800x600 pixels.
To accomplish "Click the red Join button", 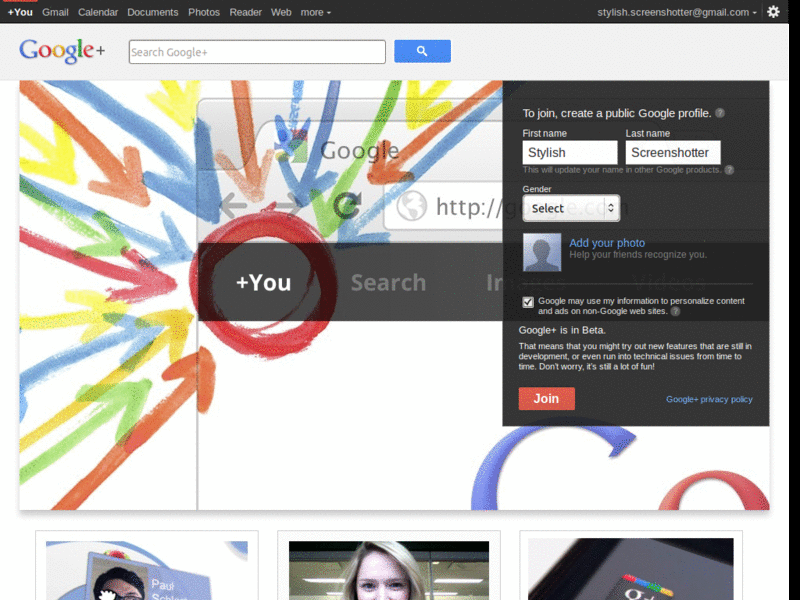I will tap(546, 398).
